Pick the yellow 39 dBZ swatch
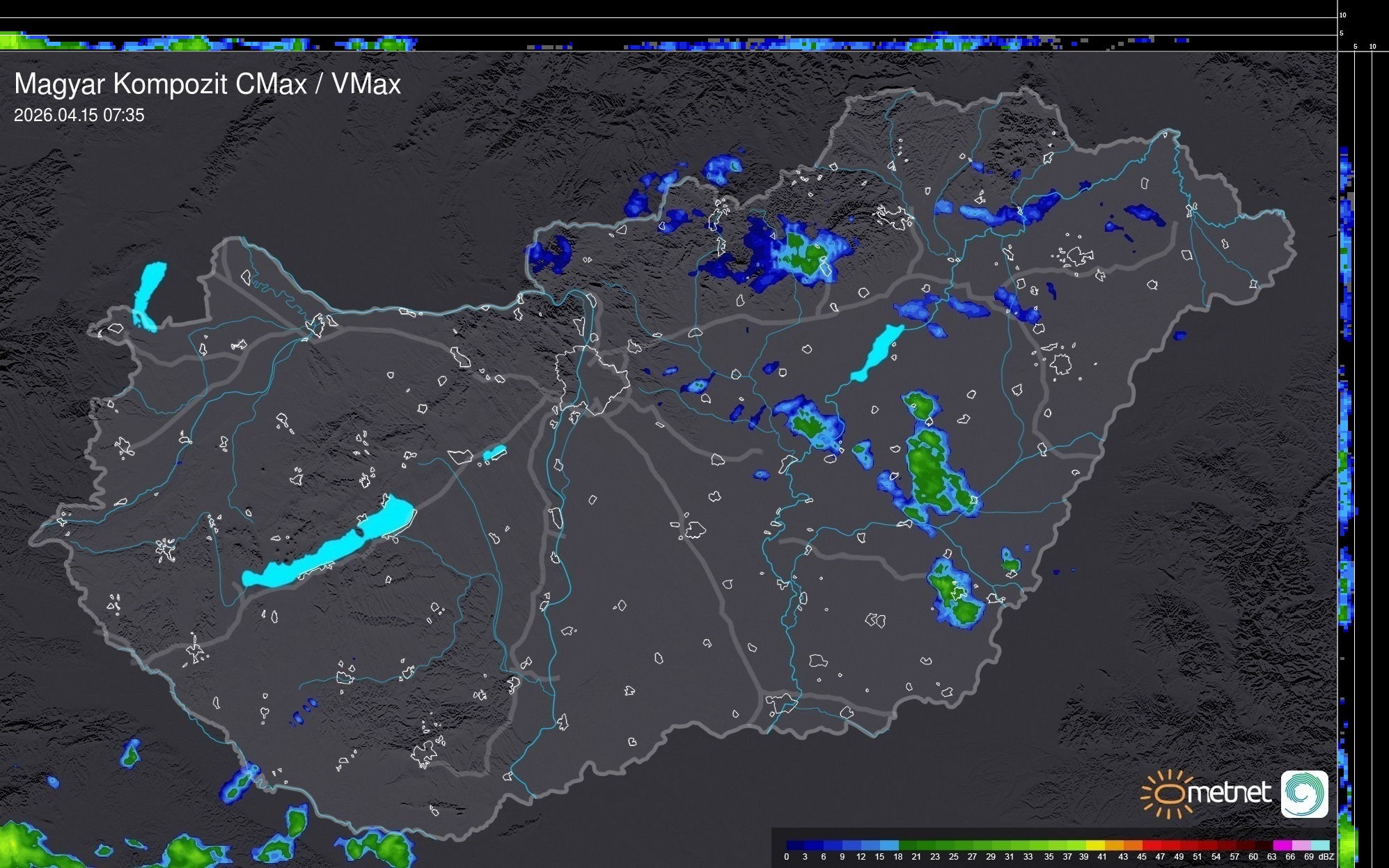The image size is (1389, 868). (x=1094, y=846)
